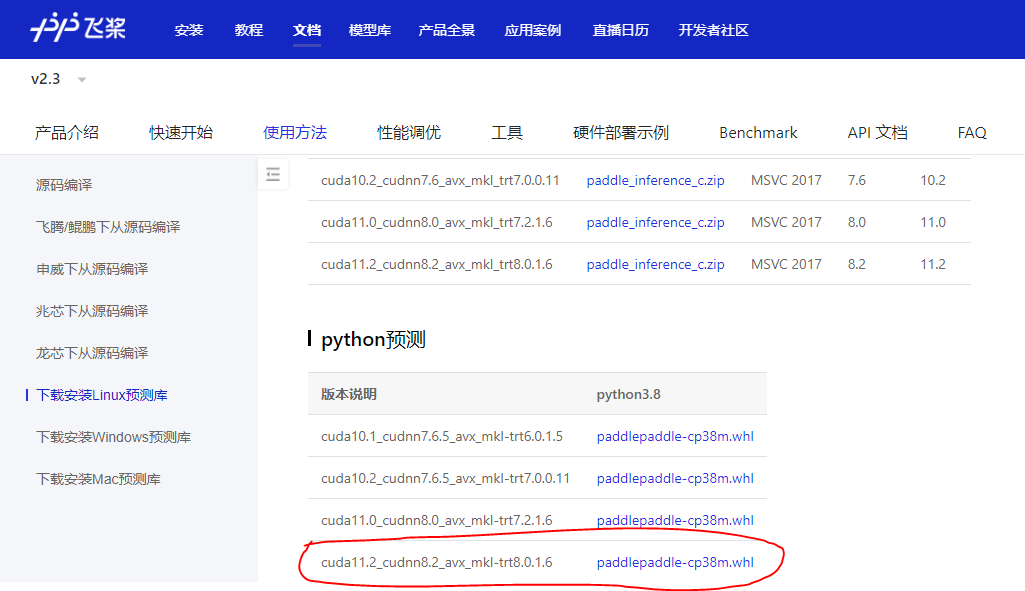Open the v2.3 version dropdown
Screen dimensions: 1025x591
coord(58,79)
